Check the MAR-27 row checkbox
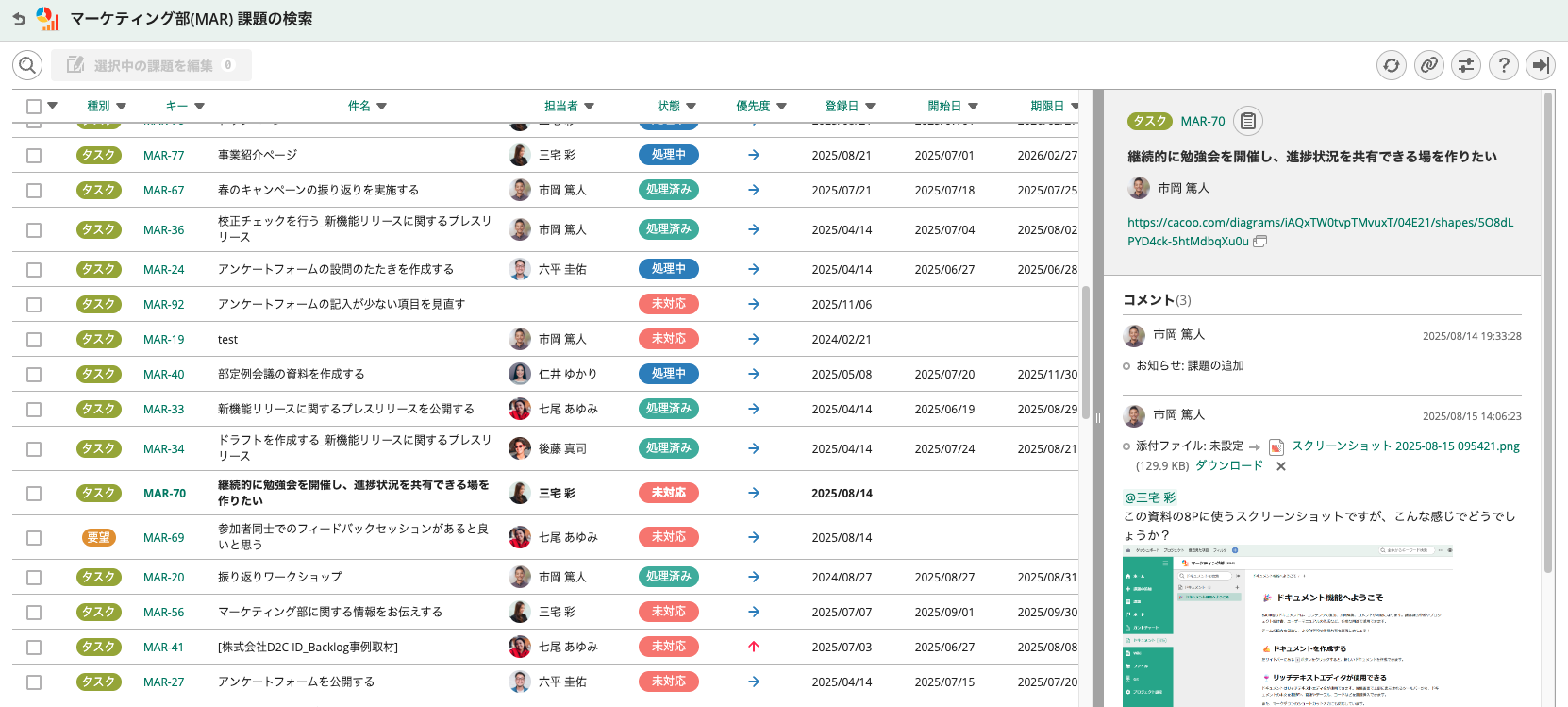Image resolution: width=1568 pixels, height=707 pixels. pos(34,682)
